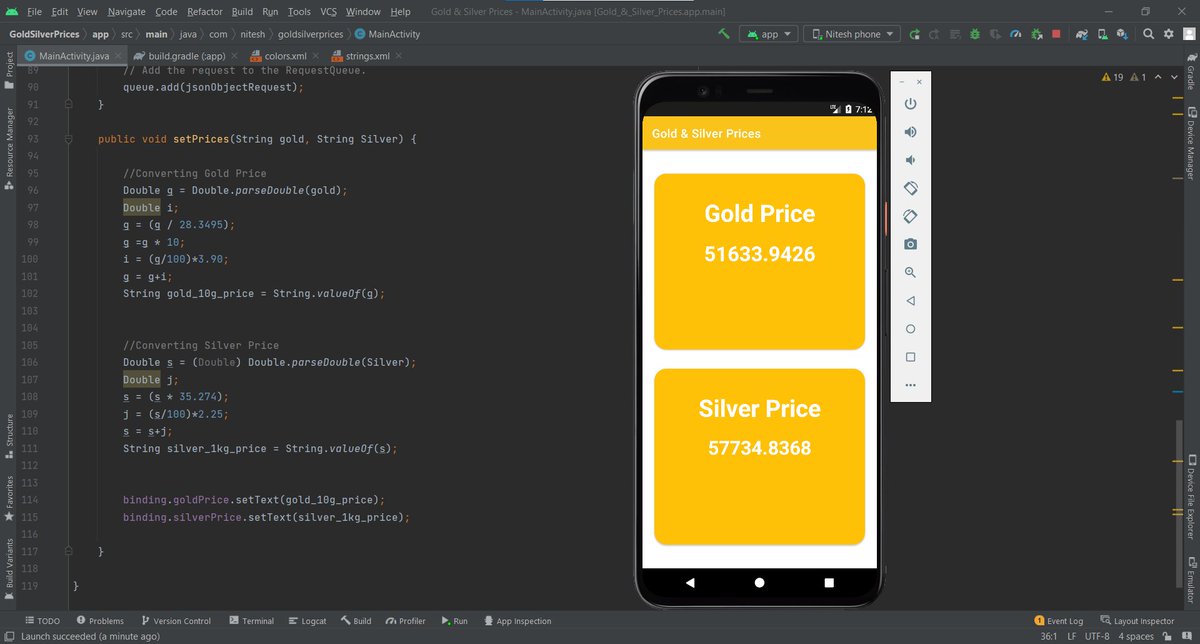Click the Rerun app icon
Screen dimensions: 1200x644
click(x=914, y=33)
